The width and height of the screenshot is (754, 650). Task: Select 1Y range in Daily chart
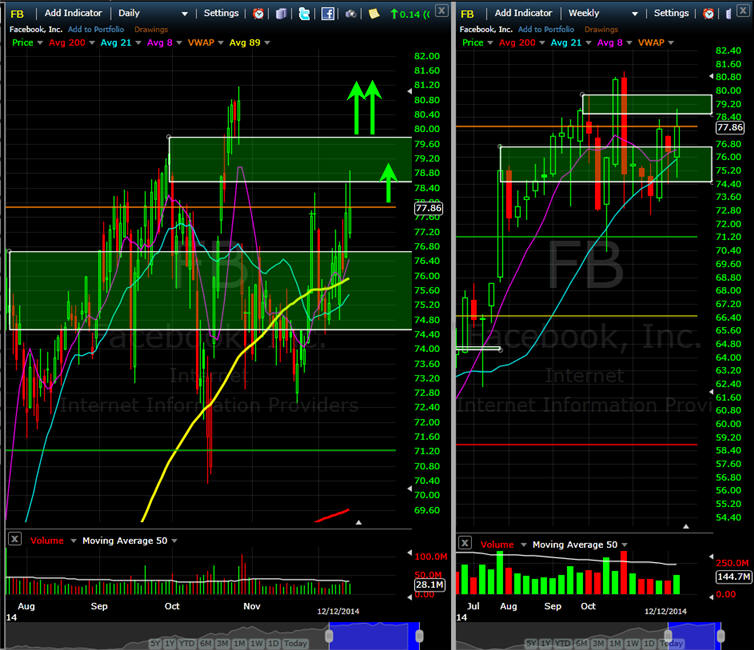coord(170,643)
